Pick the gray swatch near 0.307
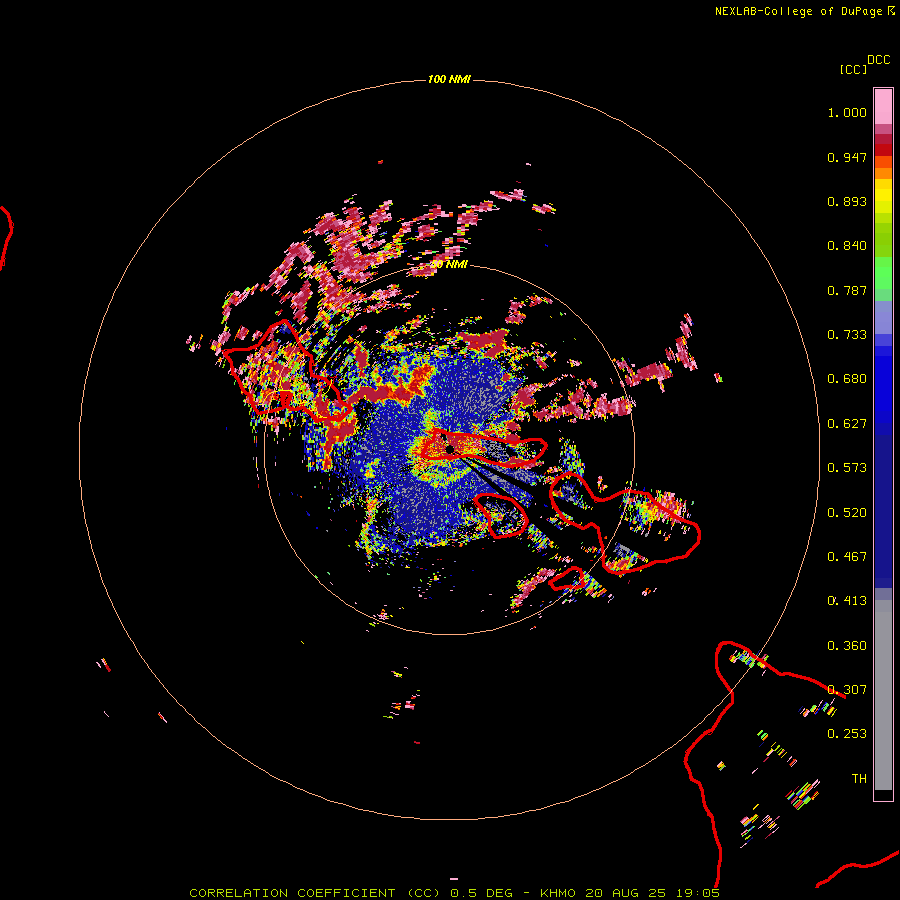The image size is (900, 900). click(x=883, y=695)
